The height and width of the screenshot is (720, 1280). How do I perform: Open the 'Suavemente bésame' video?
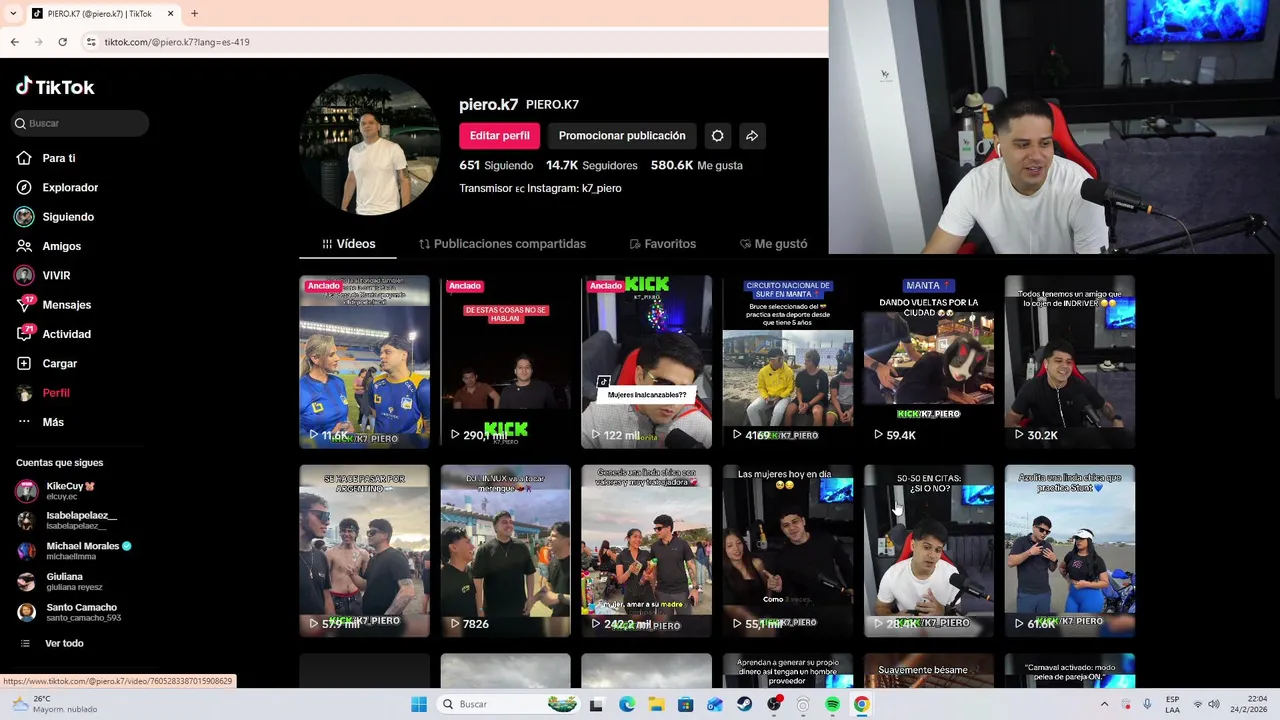(x=928, y=671)
